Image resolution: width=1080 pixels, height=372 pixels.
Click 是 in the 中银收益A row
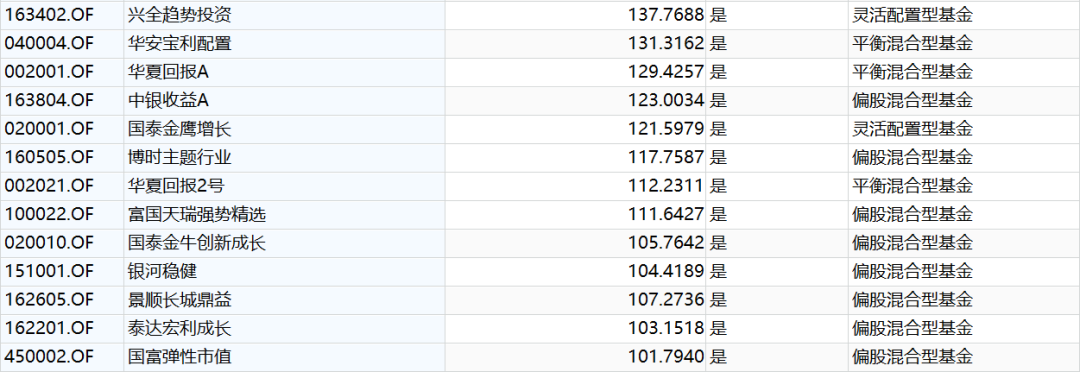[718, 101]
